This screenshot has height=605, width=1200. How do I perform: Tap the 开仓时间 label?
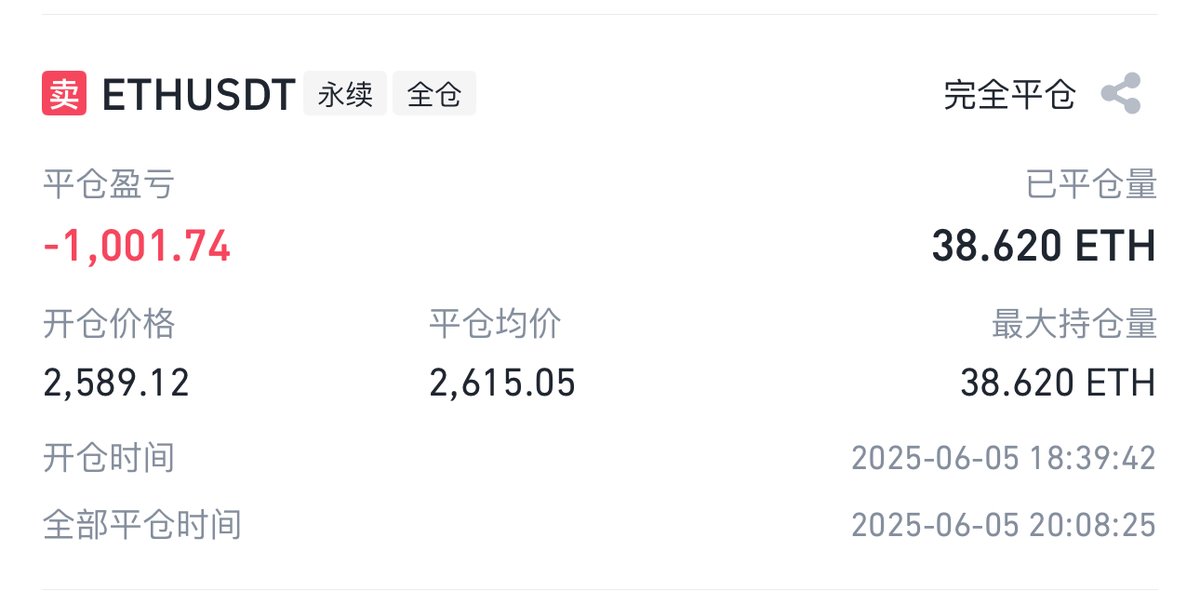click(x=109, y=458)
